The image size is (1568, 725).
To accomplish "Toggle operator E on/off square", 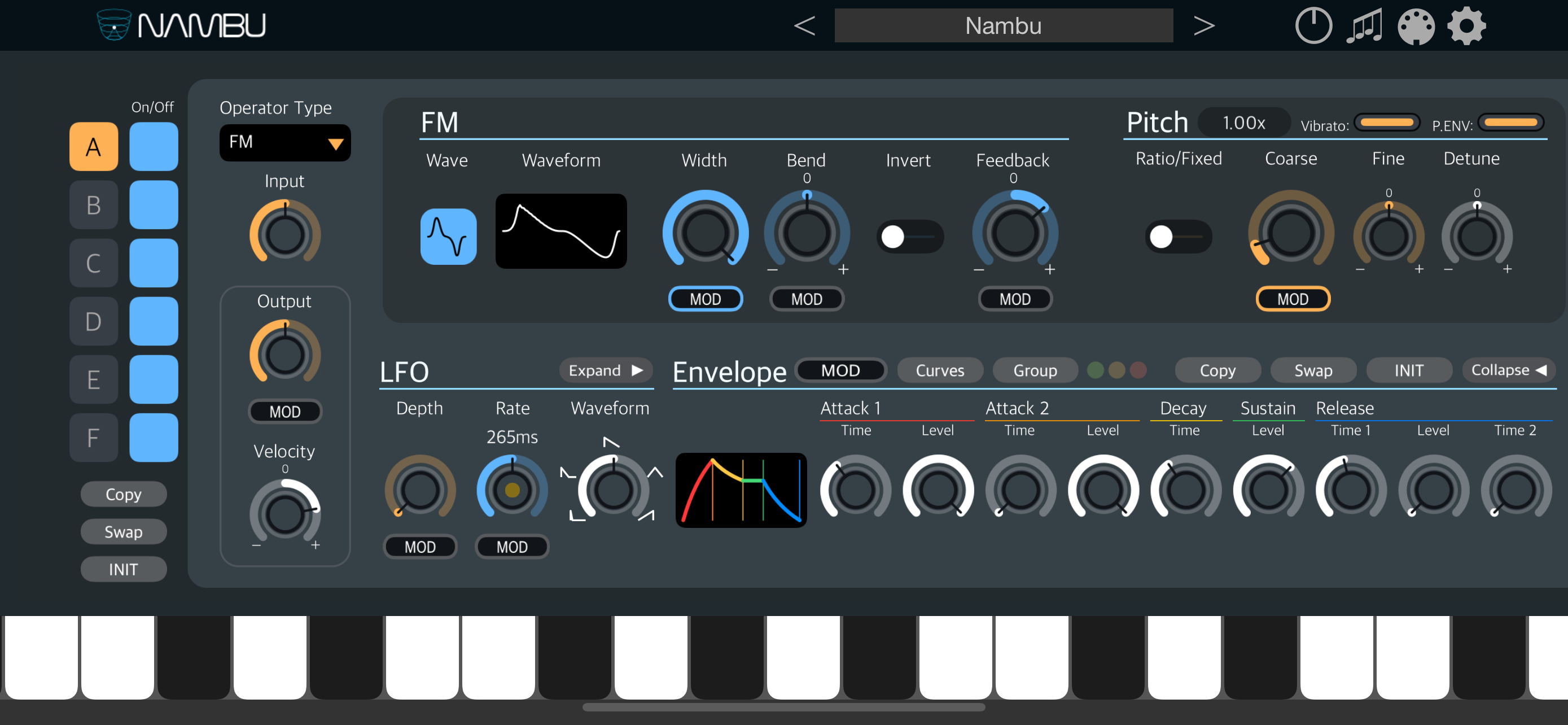I will click(x=154, y=379).
